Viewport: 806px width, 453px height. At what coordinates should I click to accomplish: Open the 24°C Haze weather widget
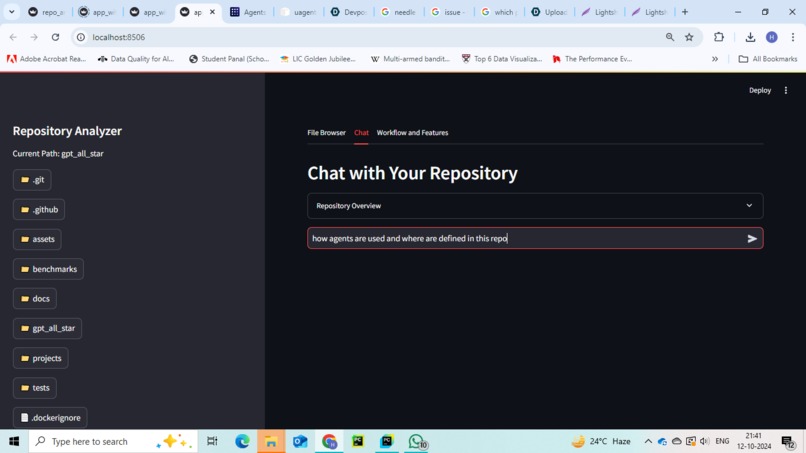click(x=601, y=441)
